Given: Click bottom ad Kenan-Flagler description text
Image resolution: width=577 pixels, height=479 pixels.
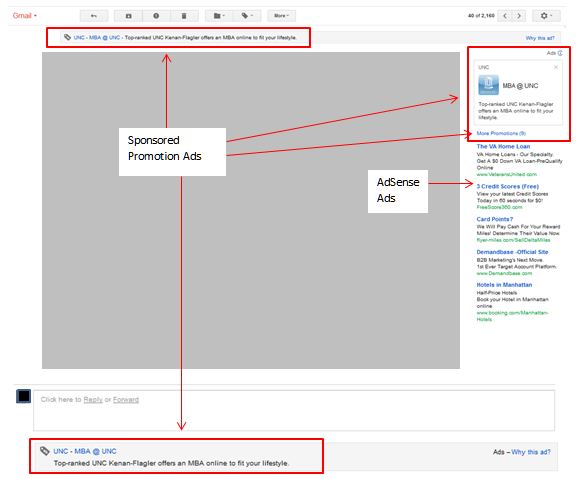Looking at the screenshot, I should (x=171, y=463).
